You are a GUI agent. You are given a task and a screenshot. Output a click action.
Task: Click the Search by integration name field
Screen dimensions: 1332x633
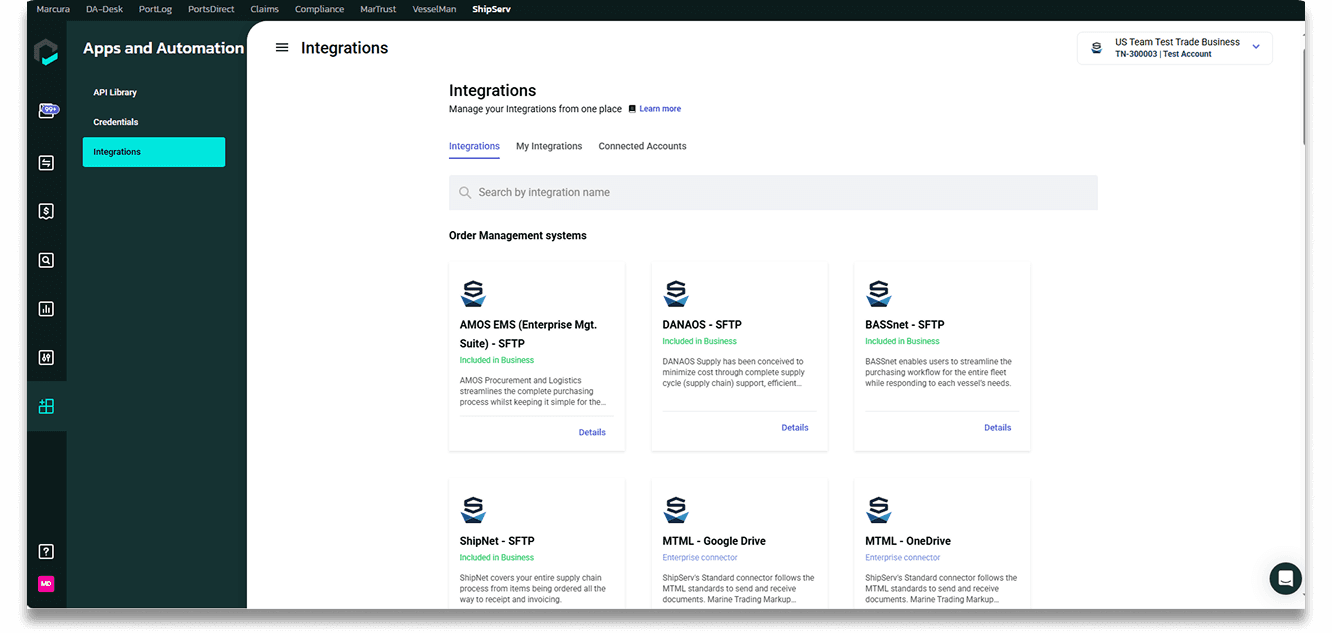click(x=773, y=193)
